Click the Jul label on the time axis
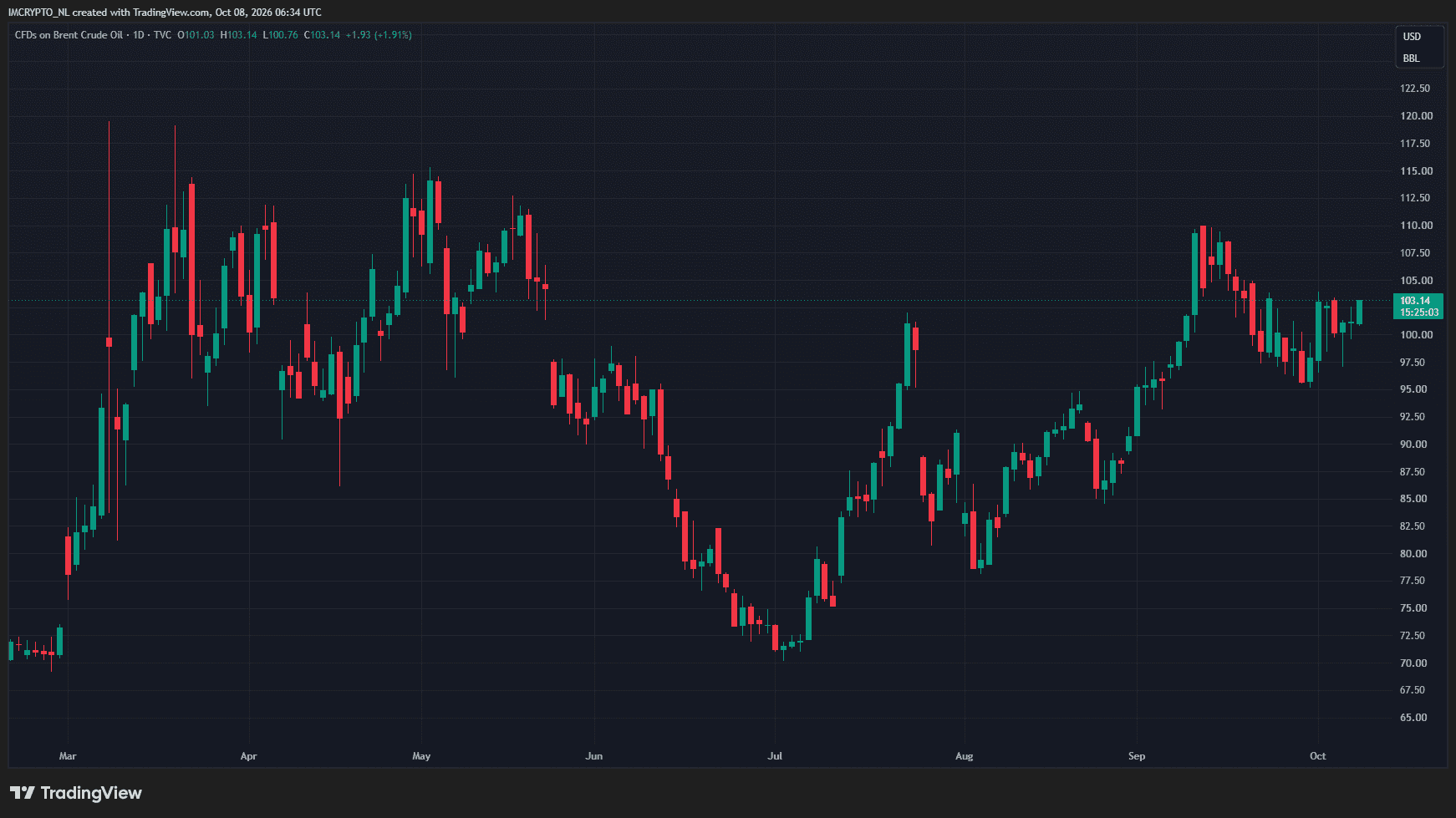 point(775,756)
